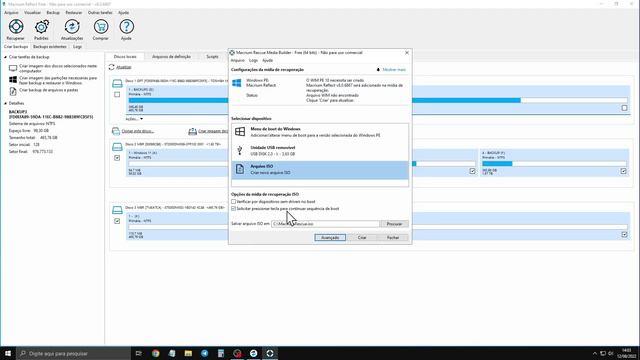Image resolution: width=640 pixels, height=360 pixels.
Task: Switch to the 'Arquivos de definição' tab
Action: 171,57
